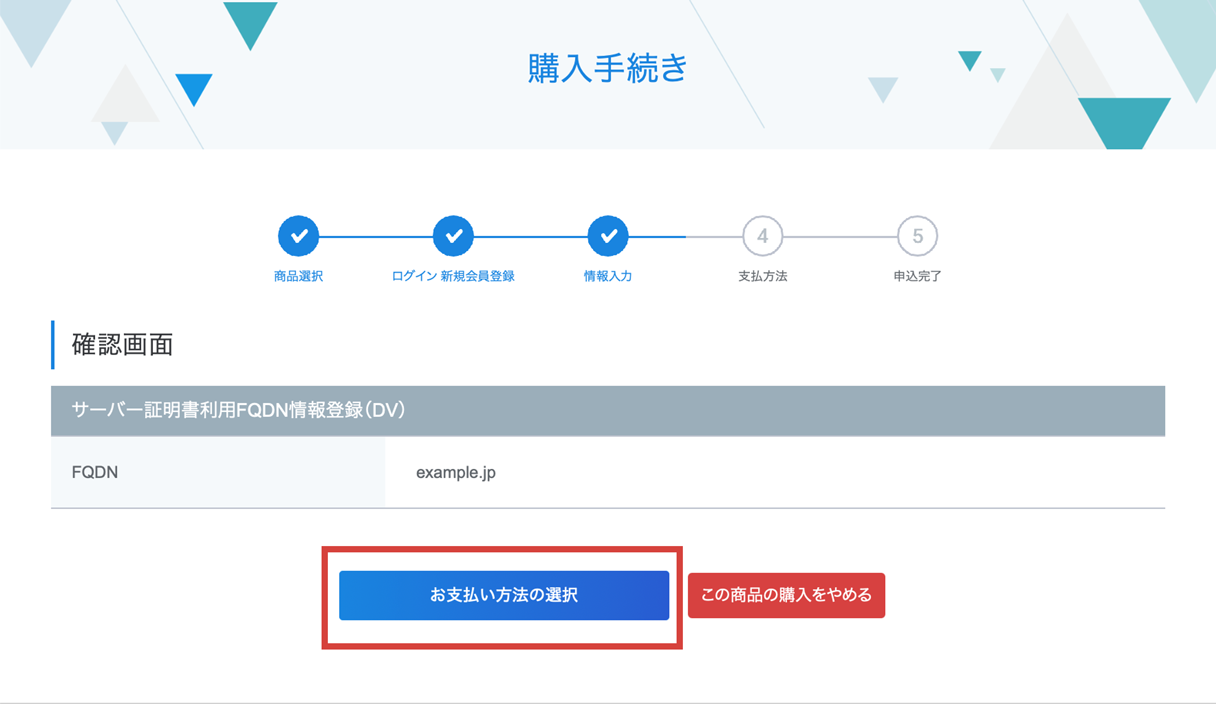Proceed with お支払い方法の選択 button
The width and height of the screenshot is (1216, 704).
click(x=504, y=595)
